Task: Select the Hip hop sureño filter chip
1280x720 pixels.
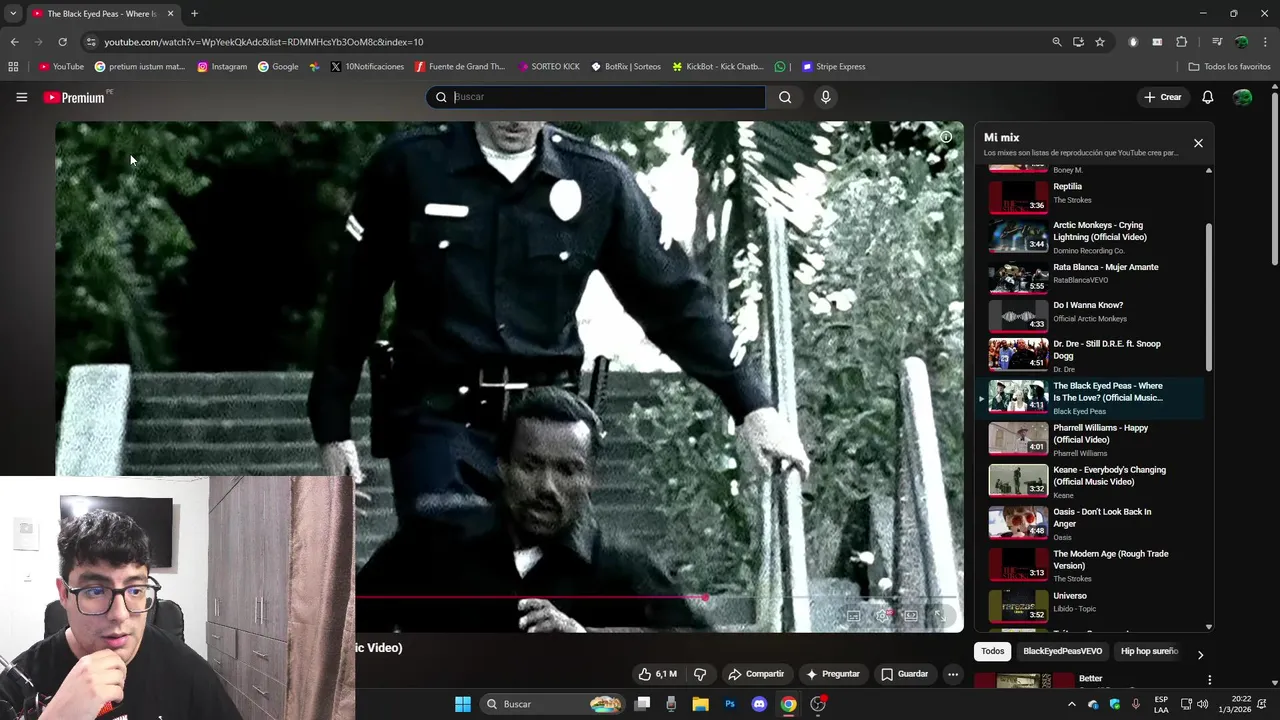Action: (x=1149, y=651)
